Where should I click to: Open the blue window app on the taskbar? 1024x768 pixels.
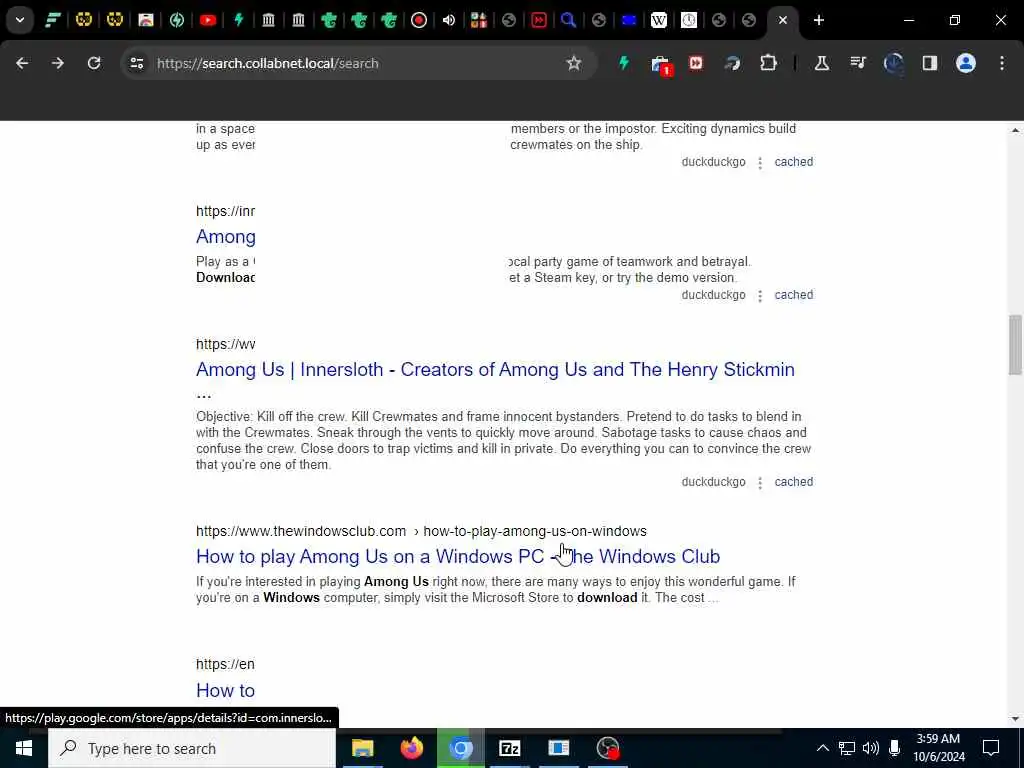(558, 748)
